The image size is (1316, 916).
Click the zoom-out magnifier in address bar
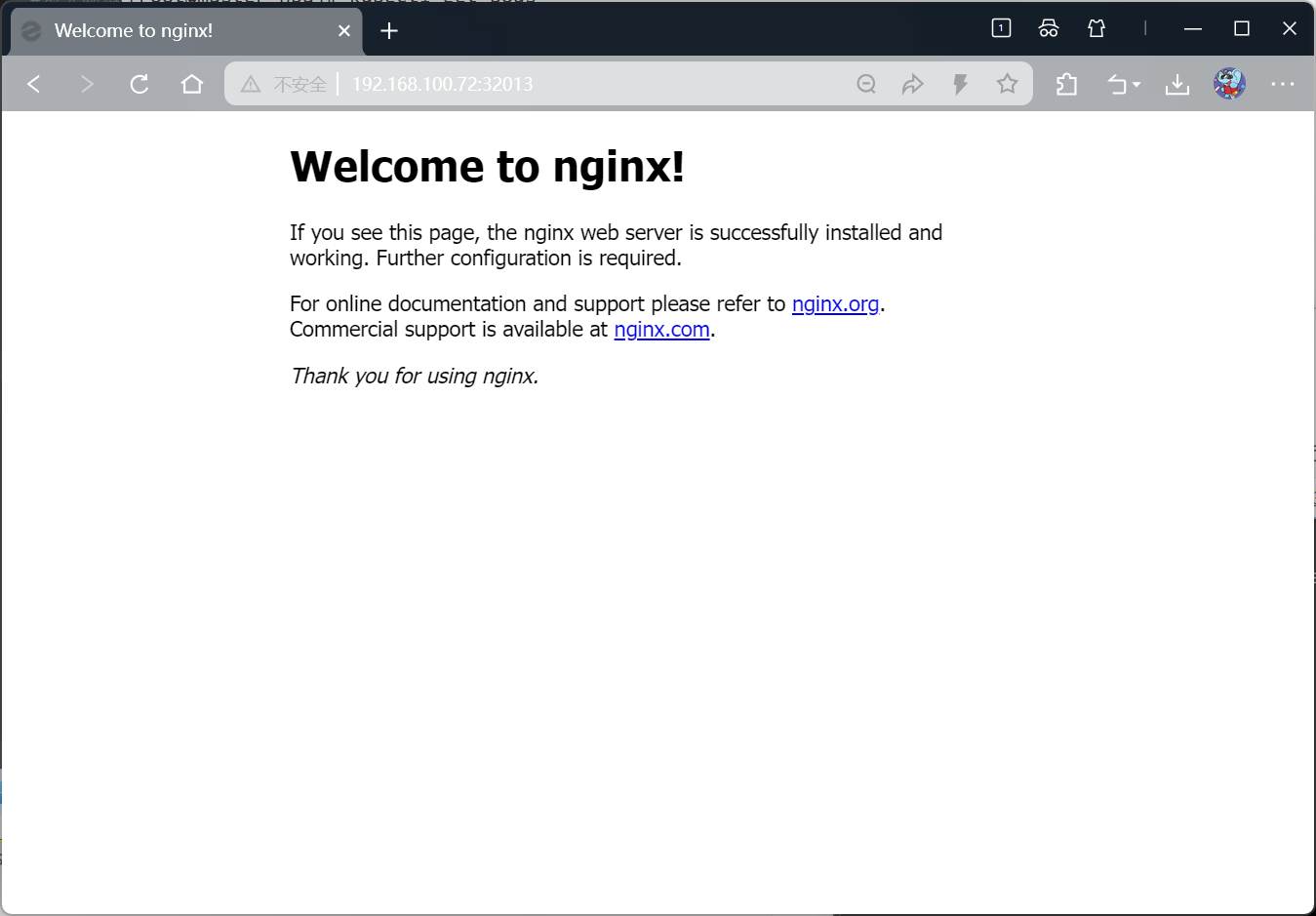(866, 84)
